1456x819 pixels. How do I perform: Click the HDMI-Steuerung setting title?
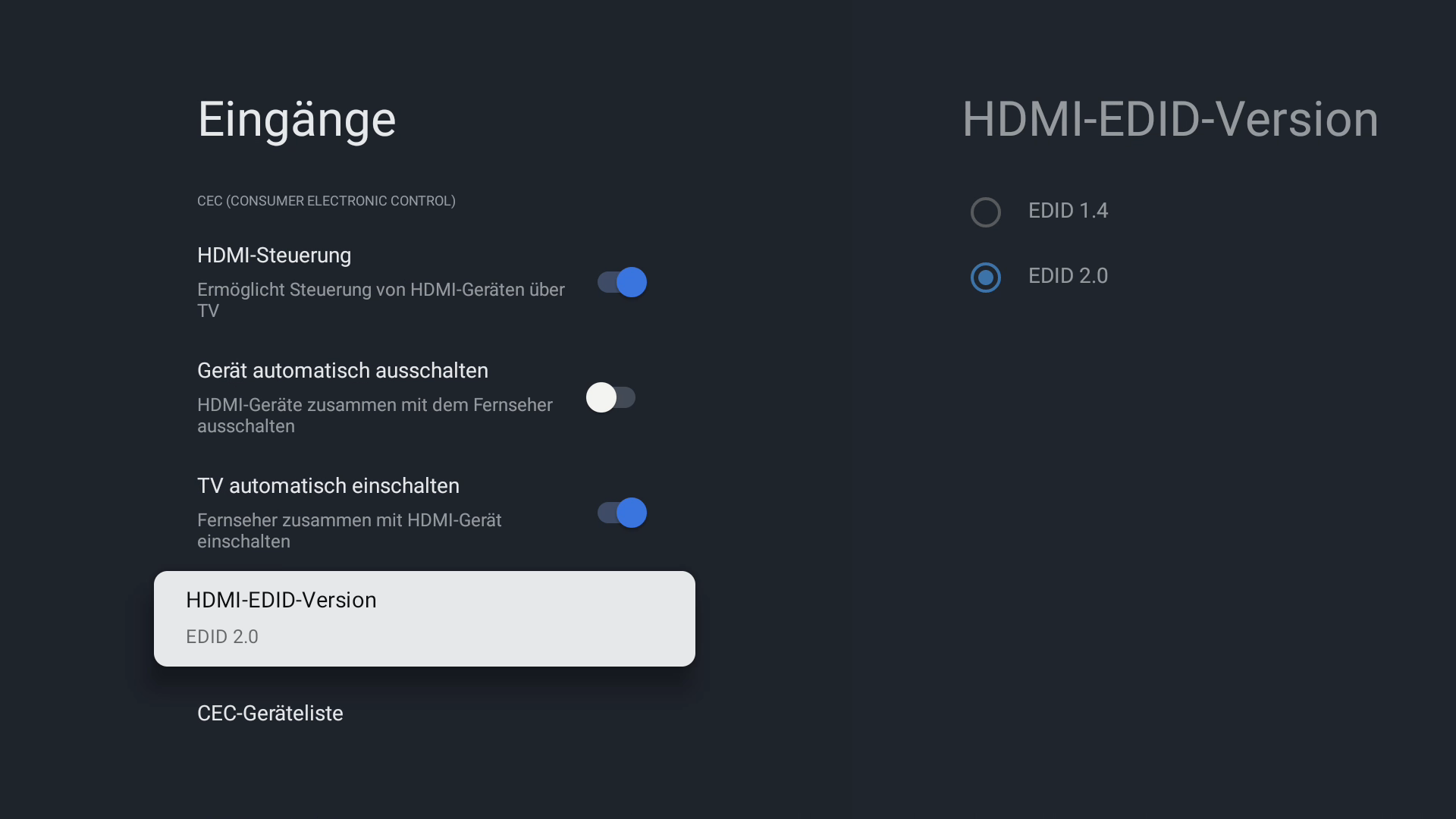click(274, 256)
